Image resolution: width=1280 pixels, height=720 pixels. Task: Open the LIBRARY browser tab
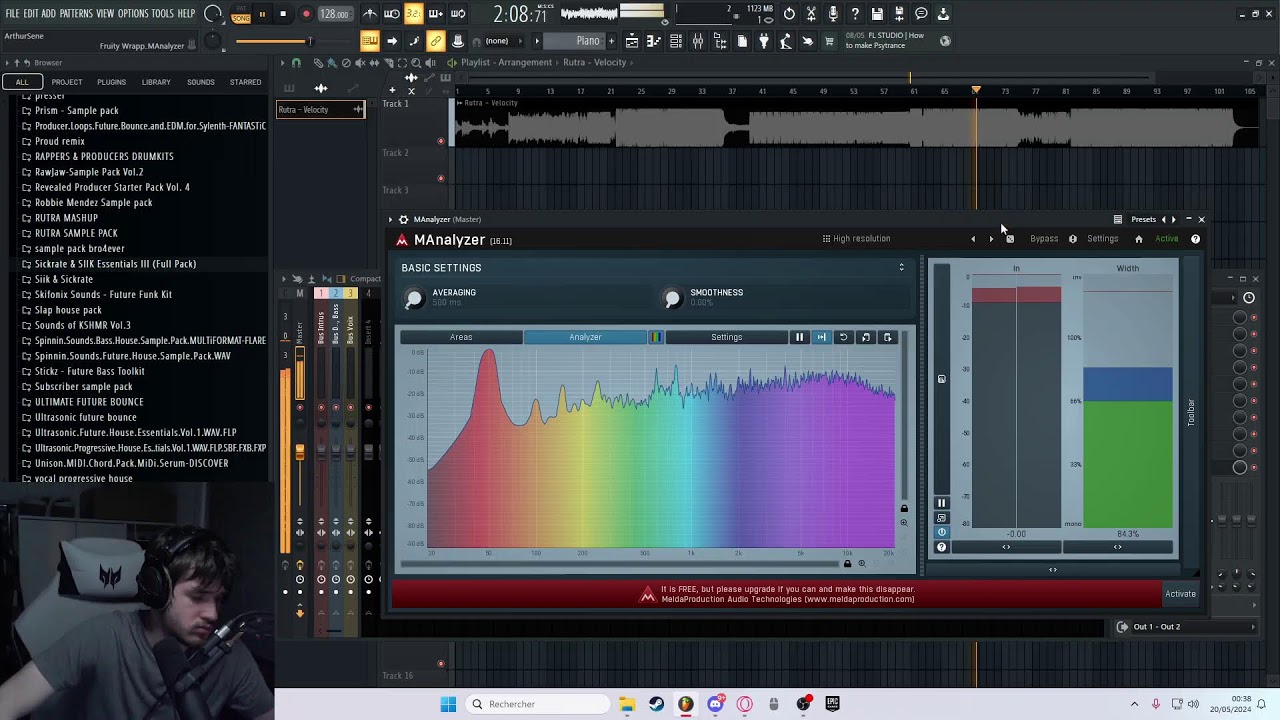pyautogui.click(x=156, y=82)
